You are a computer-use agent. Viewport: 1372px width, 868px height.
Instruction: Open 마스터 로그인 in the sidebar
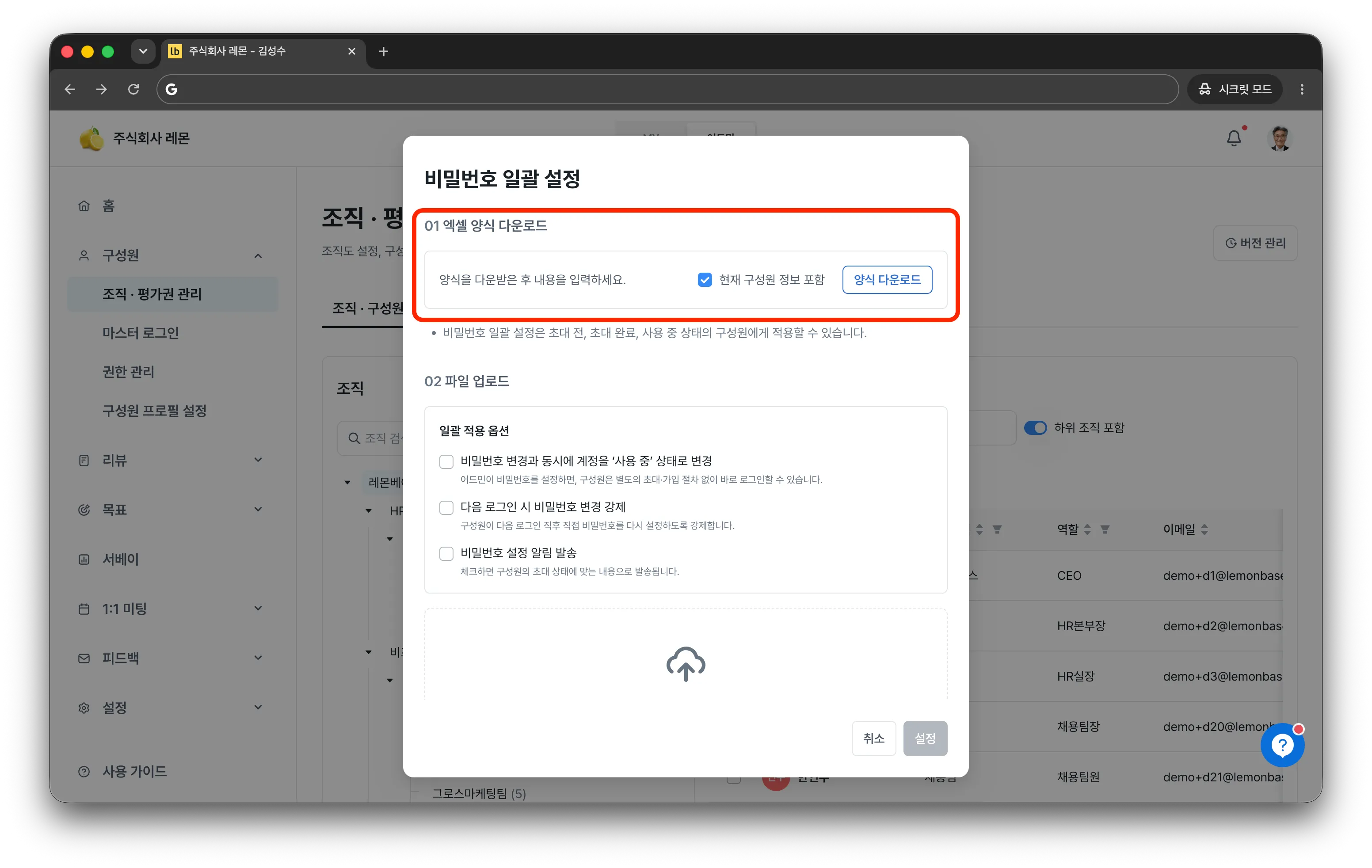pos(140,333)
